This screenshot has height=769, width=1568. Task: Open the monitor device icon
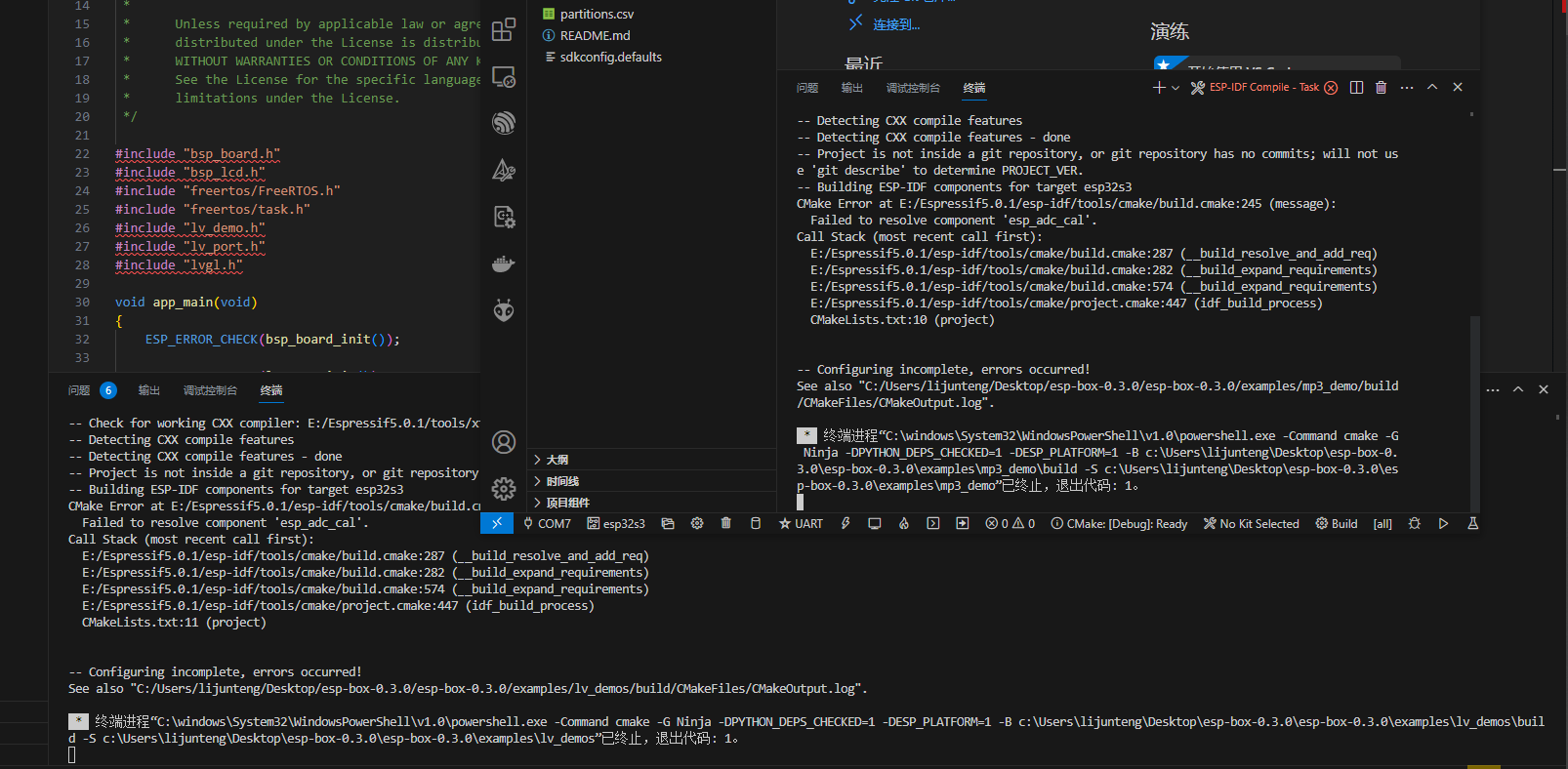tap(875, 524)
